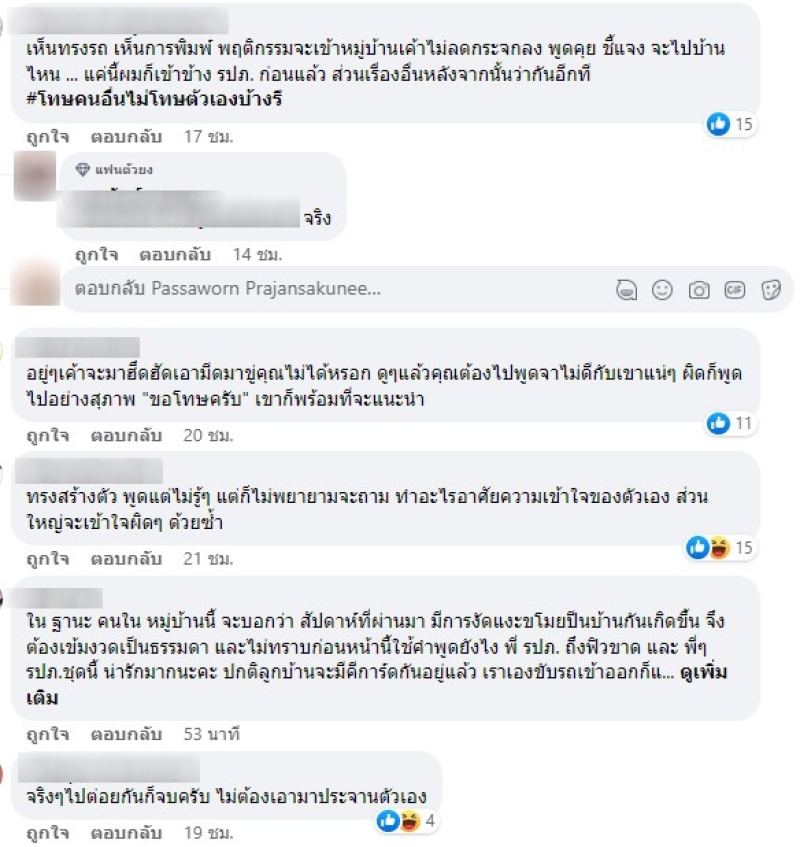
Task: Like the comment posted 17 ชม. ago
Action: pos(48,137)
